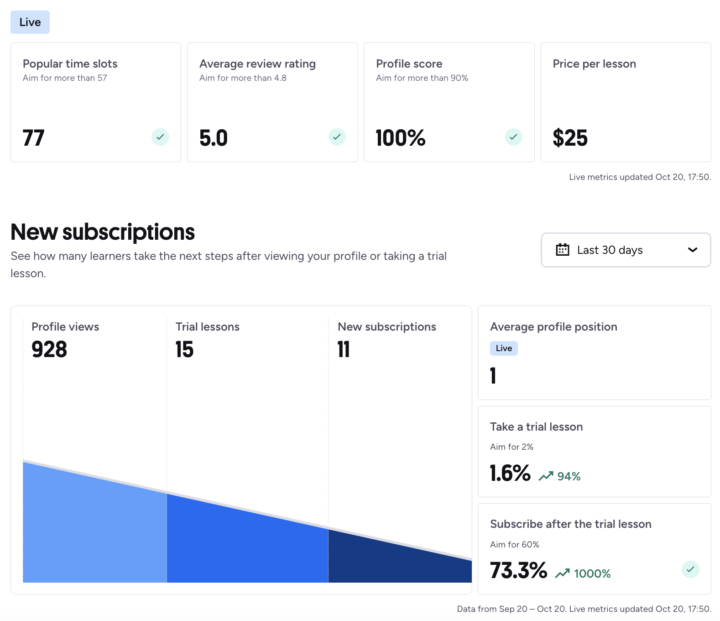Click the Average review rating checkmark icon

tap(337, 137)
